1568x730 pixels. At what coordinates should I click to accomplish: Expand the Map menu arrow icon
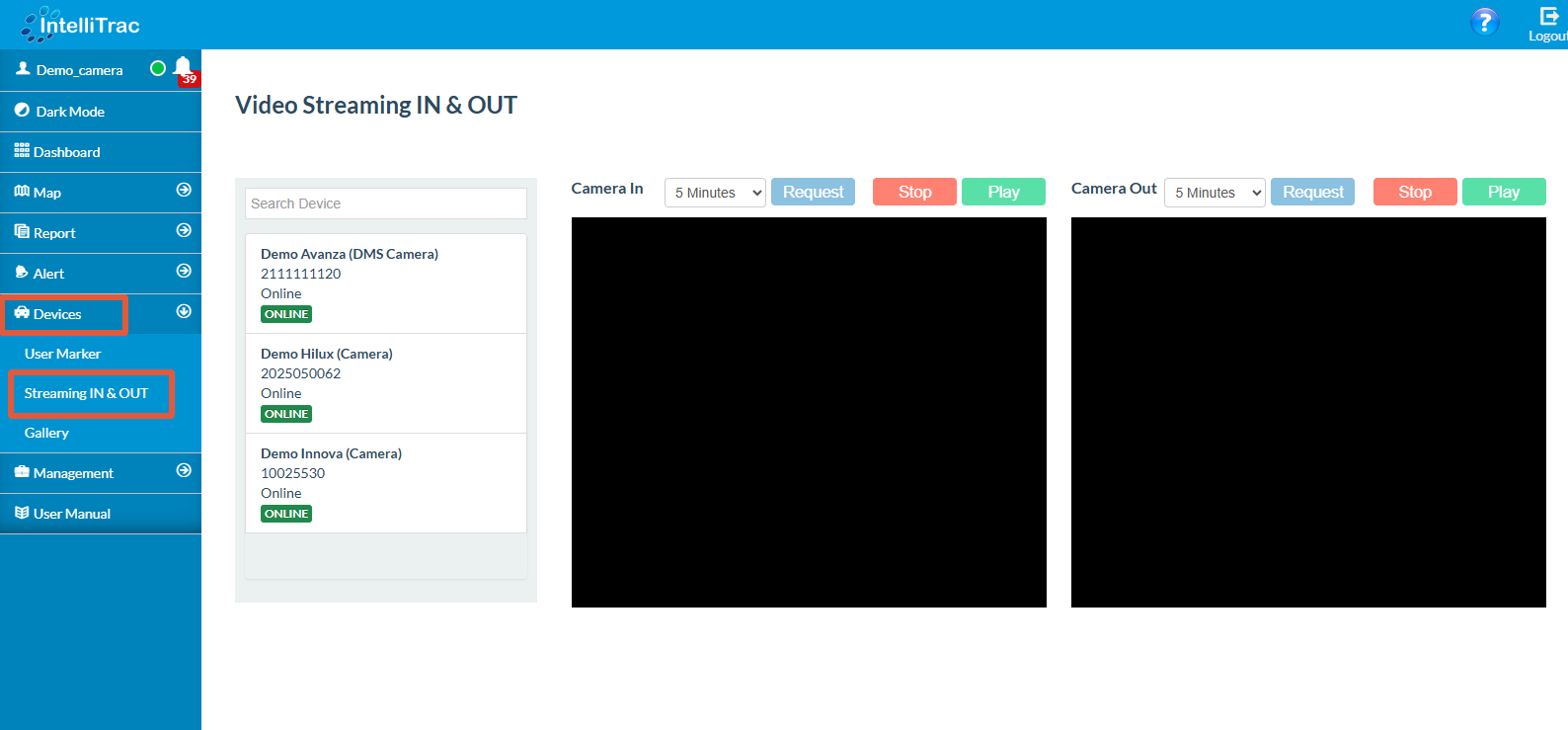pyautogui.click(x=184, y=190)
